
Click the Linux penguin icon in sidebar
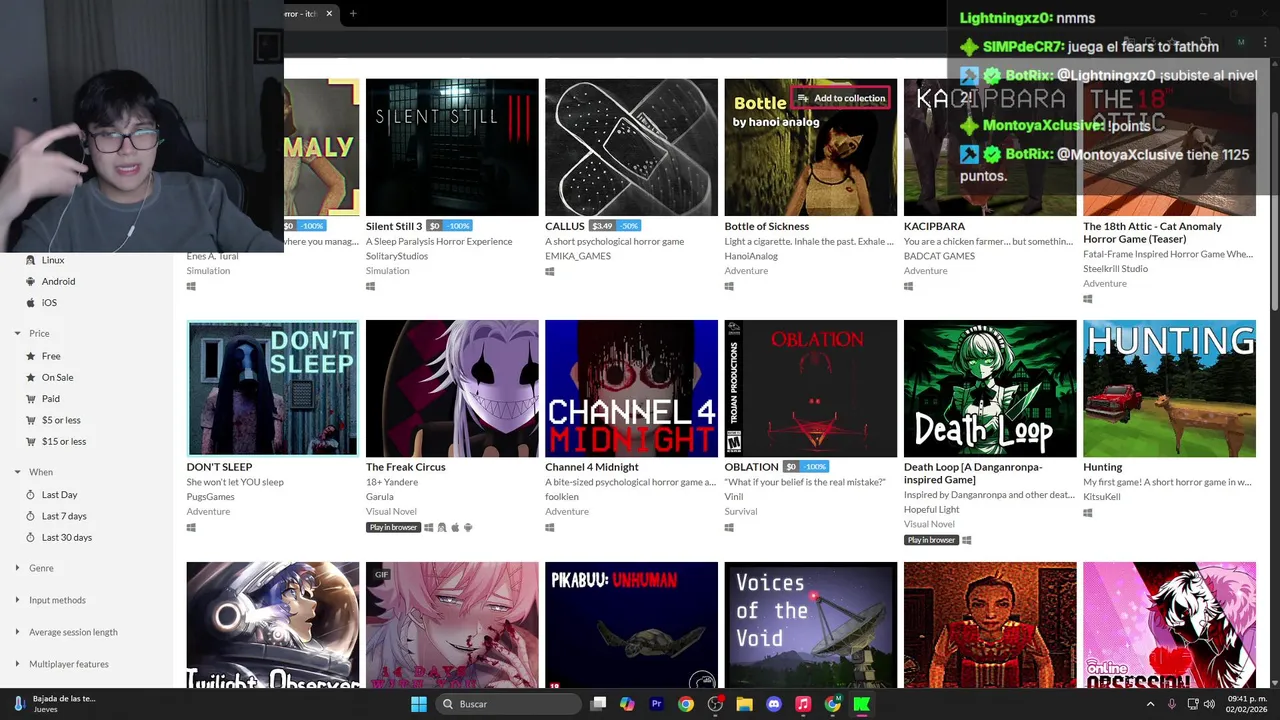[x=30, y=260]
